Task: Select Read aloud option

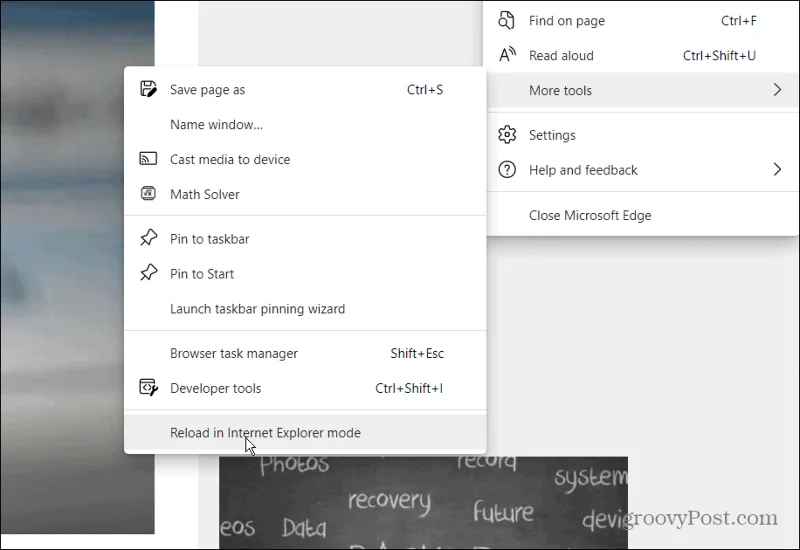Action: [643, 56]
